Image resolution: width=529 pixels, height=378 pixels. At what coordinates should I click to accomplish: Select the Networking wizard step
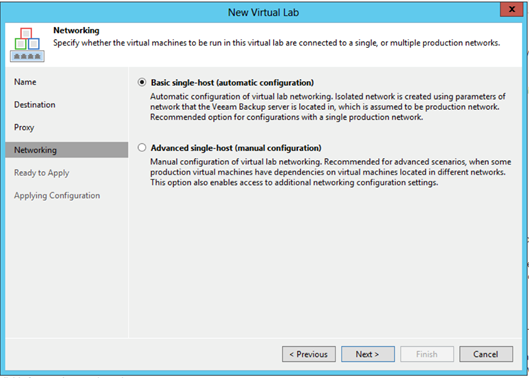click(66, 150)
